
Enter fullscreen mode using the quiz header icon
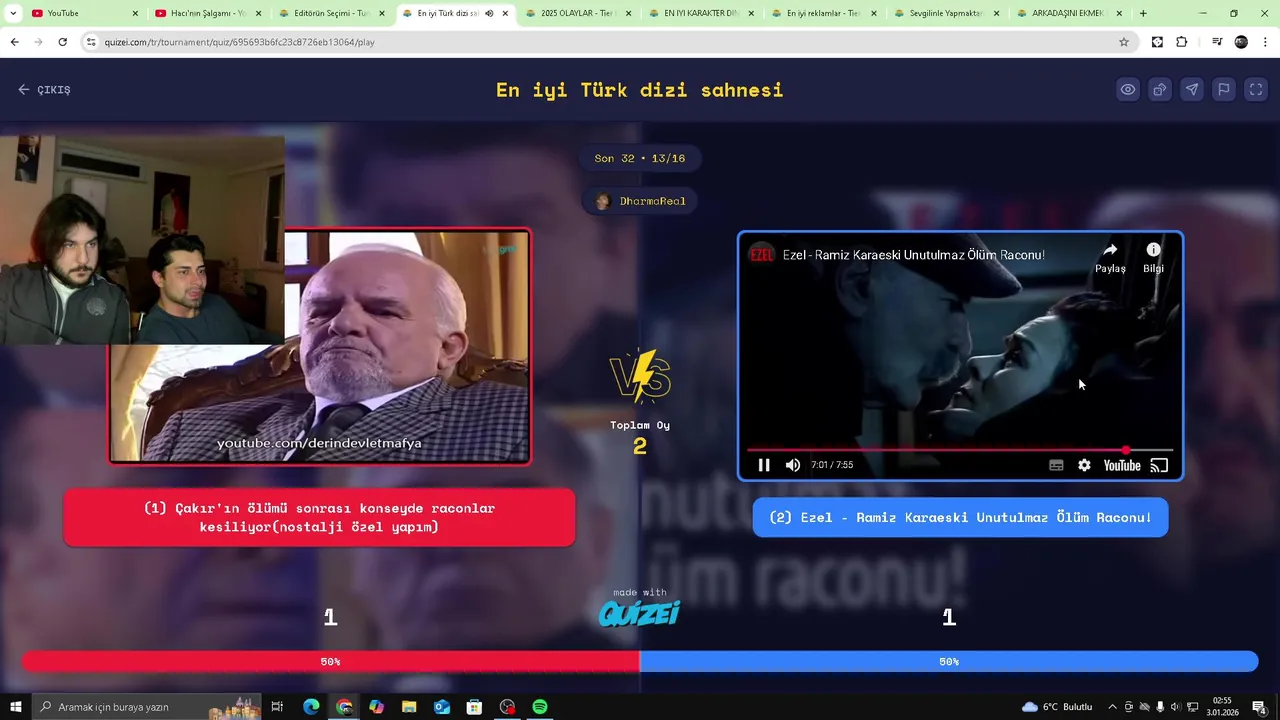tap(1256, 90)
